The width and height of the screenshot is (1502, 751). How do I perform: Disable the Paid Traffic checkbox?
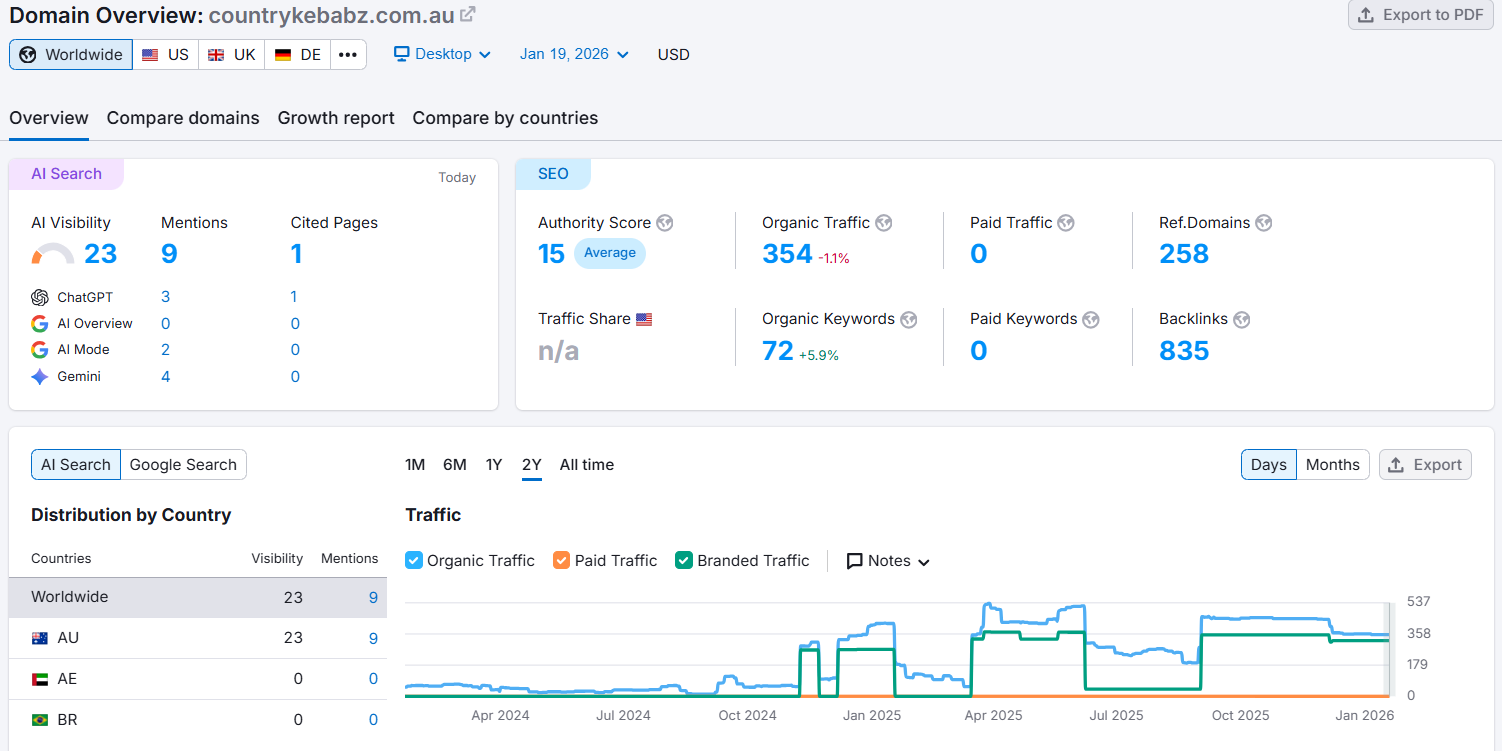(561, 560)
